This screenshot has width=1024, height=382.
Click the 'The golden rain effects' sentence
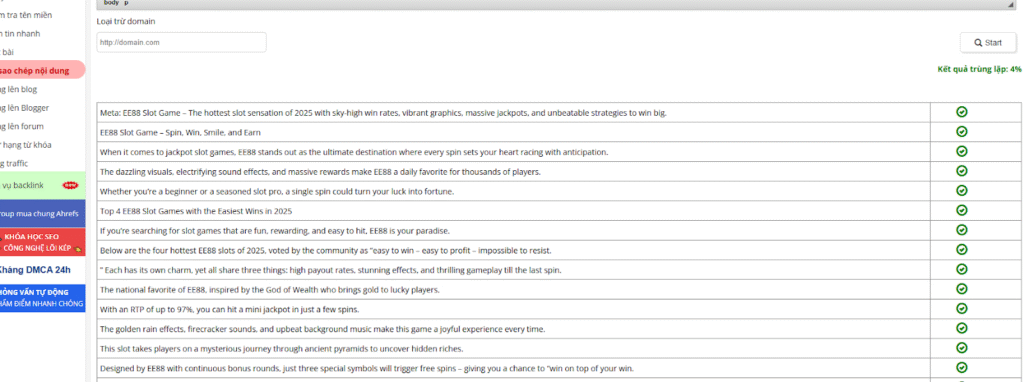tap(323, 328)
